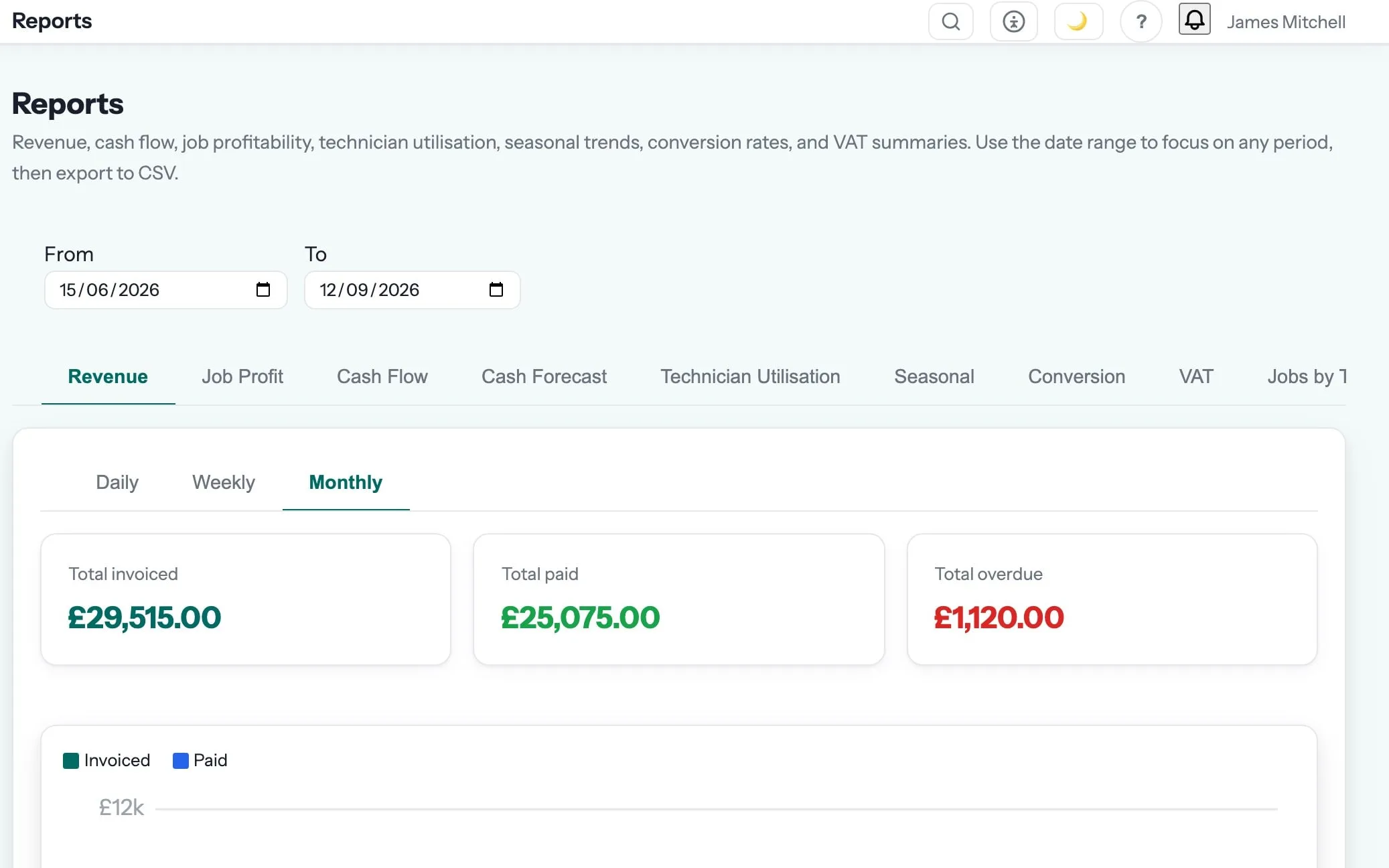The height and width of the screenshot is (868, 1389).
Task: Select the Monthly view tab
Action: click(346, 482)
